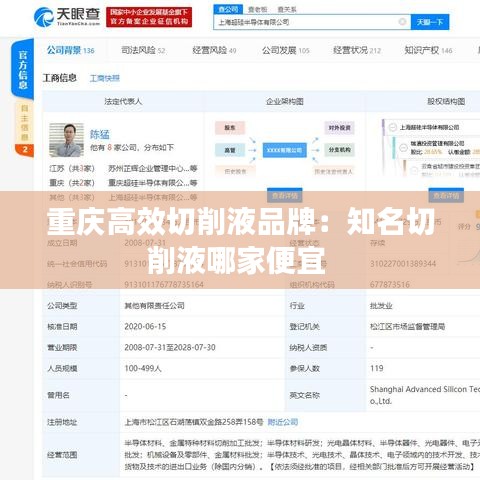Click the 对外投资 box in structure diagram

tap(339, 128)
